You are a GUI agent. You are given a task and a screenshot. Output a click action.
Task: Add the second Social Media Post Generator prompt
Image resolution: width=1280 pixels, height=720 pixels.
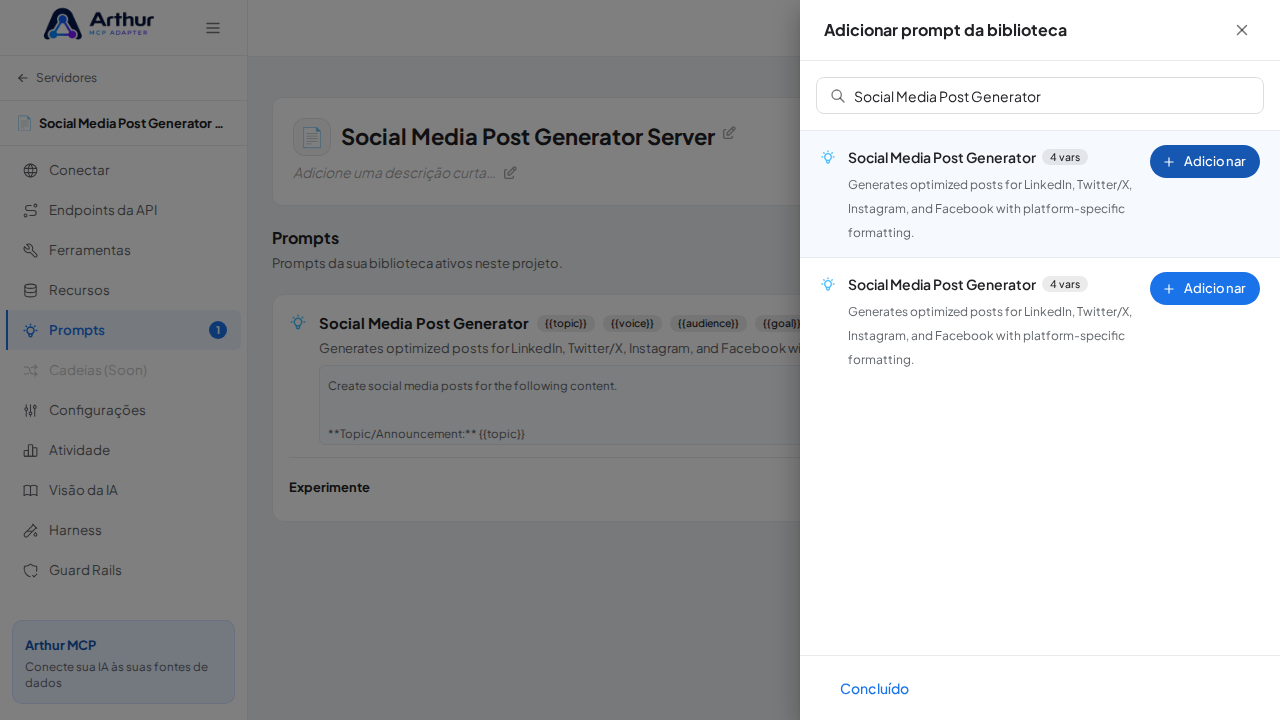point(1205,288)
